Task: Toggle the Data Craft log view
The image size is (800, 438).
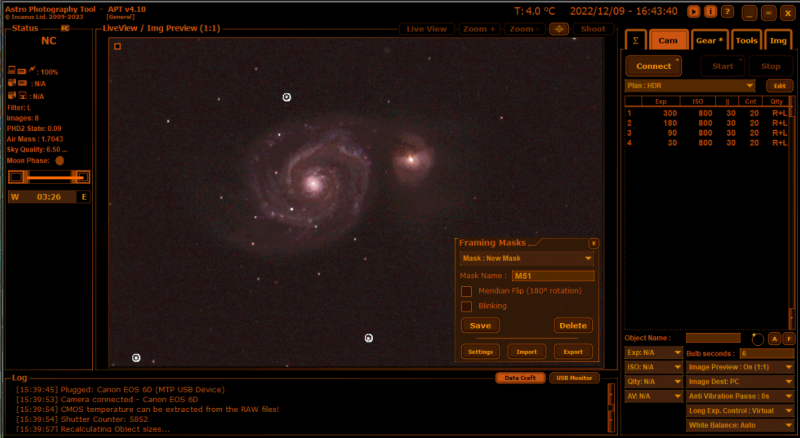Action: 519,378
